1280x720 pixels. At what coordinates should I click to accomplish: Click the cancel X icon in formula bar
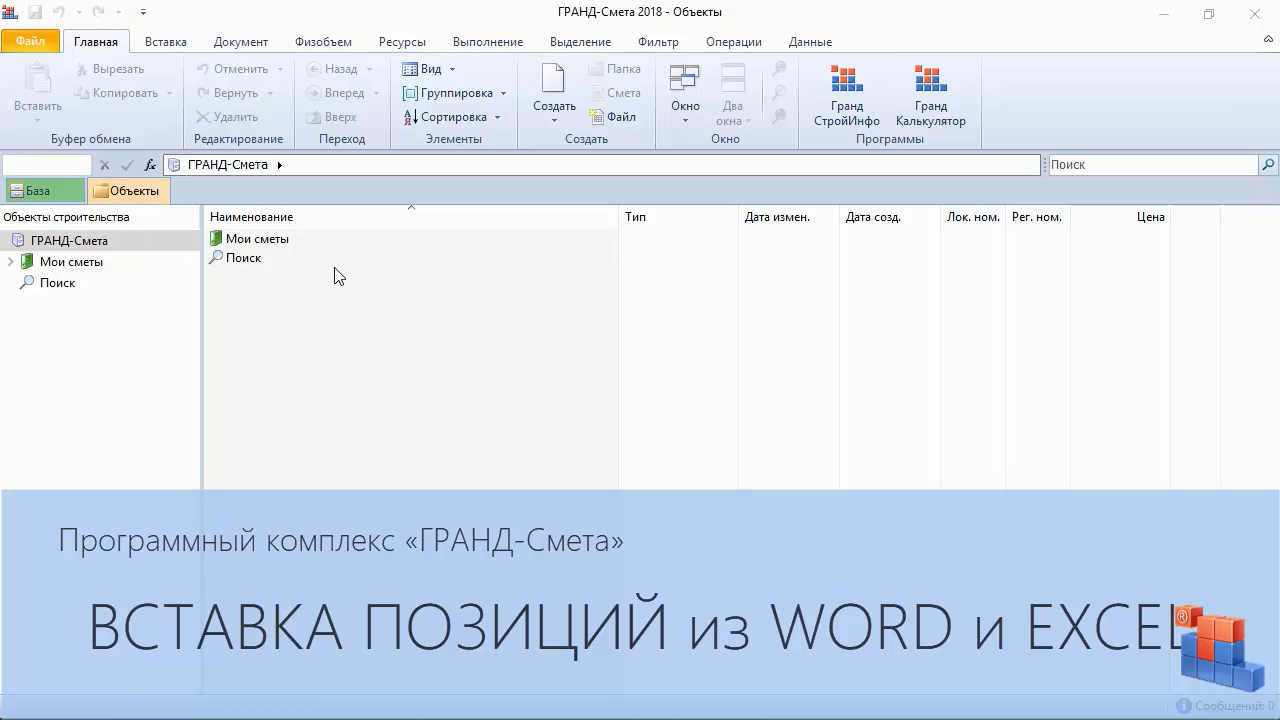click(x=105, y=165)
